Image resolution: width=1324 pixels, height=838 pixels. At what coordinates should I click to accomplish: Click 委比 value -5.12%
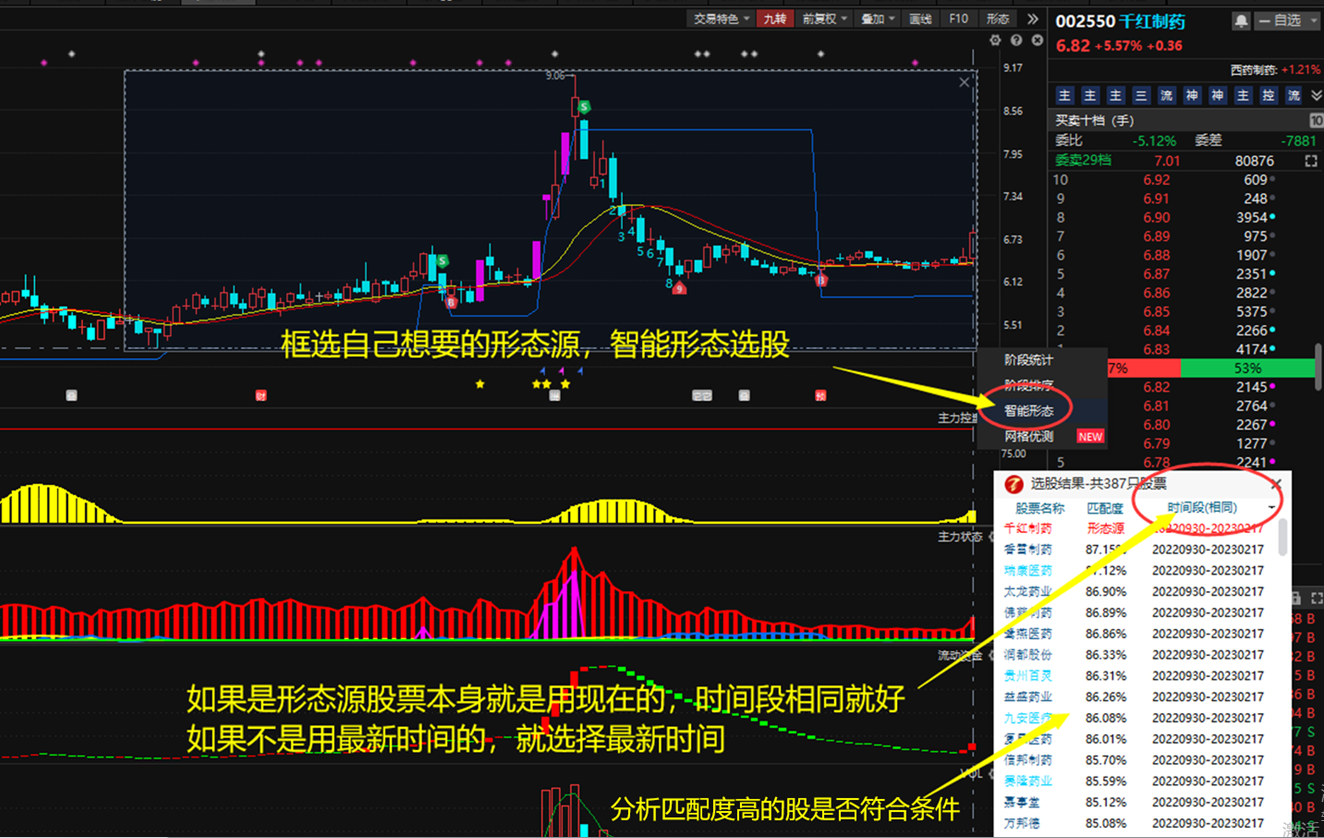point(1154,141)
